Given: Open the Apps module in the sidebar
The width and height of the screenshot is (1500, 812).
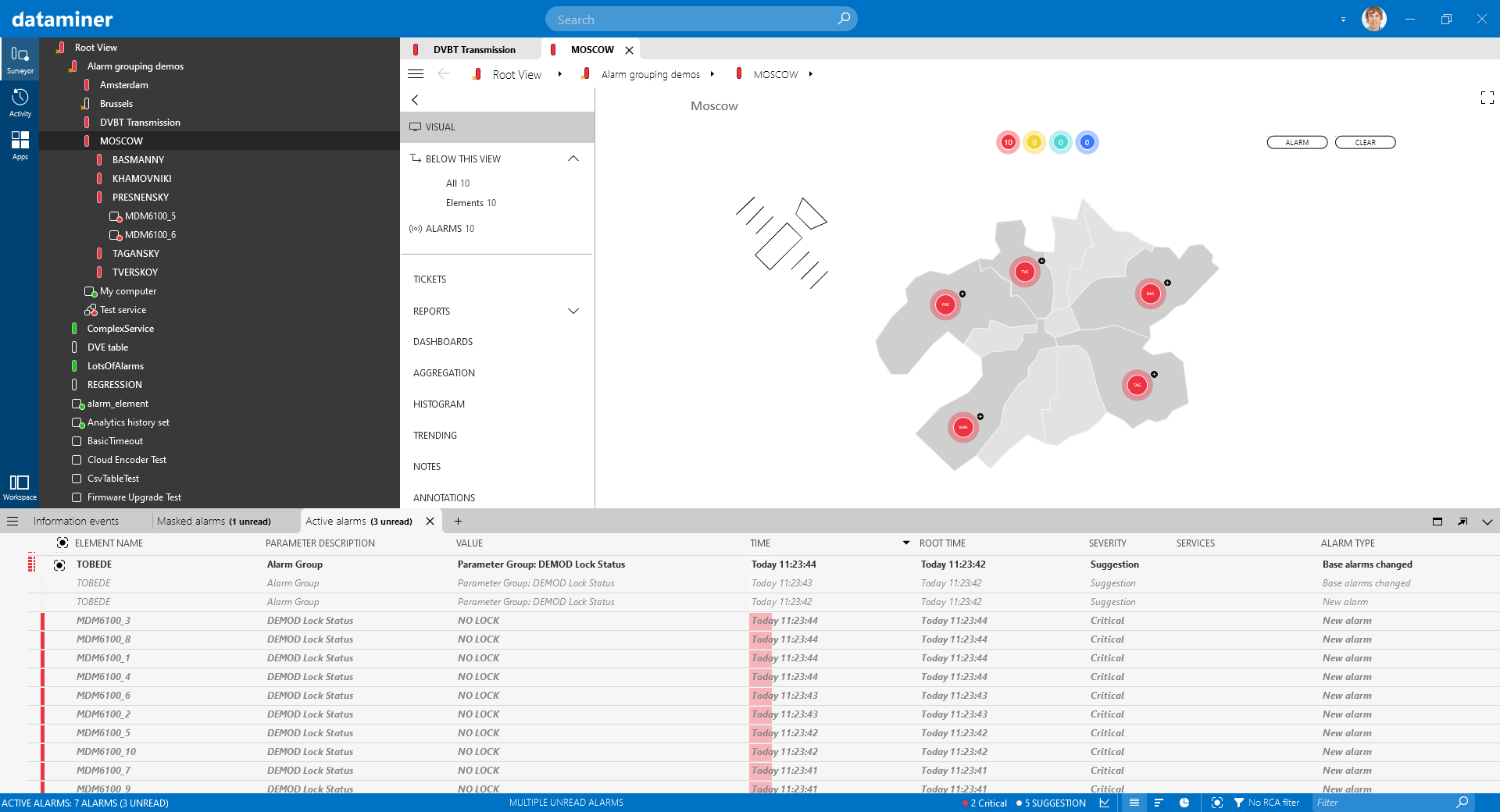Looking at the screenshot, I should (x=20, y=145).
